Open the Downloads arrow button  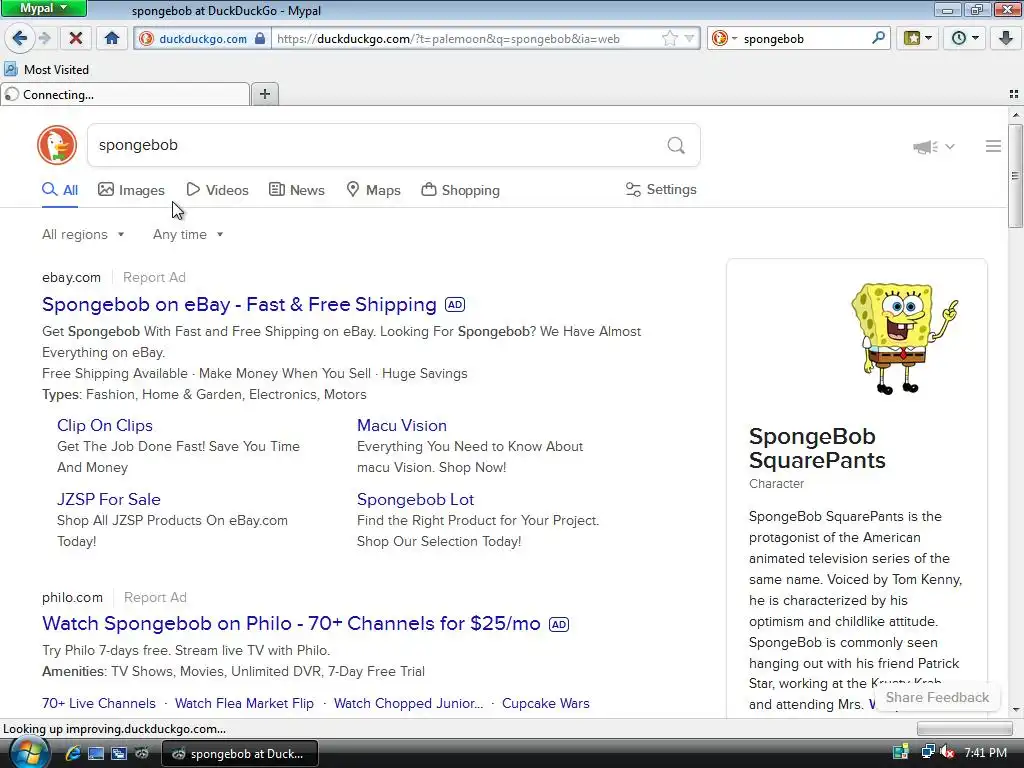[x=1006, y=38]
